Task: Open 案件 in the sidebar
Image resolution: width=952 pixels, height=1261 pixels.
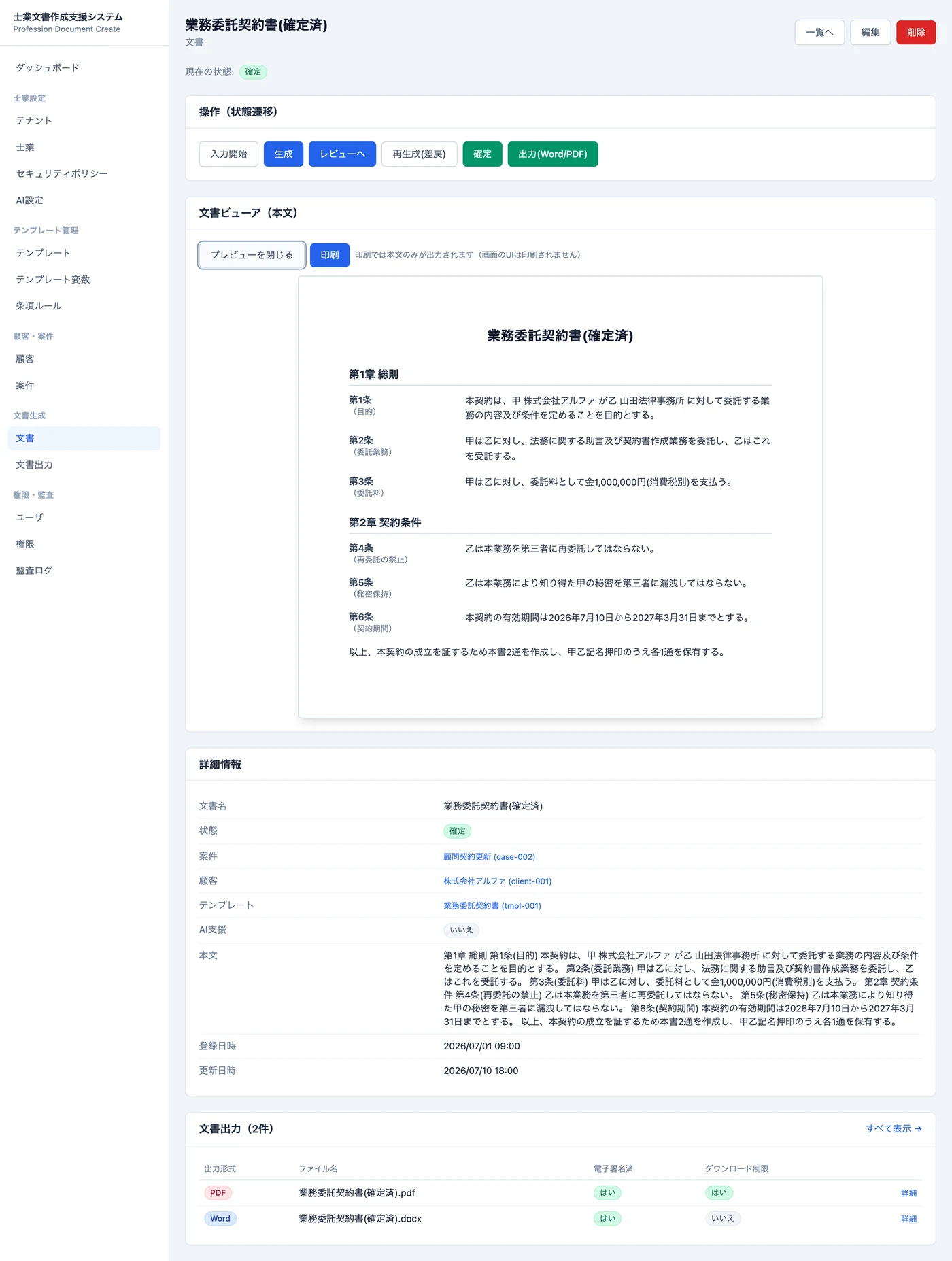Action: 84,386
